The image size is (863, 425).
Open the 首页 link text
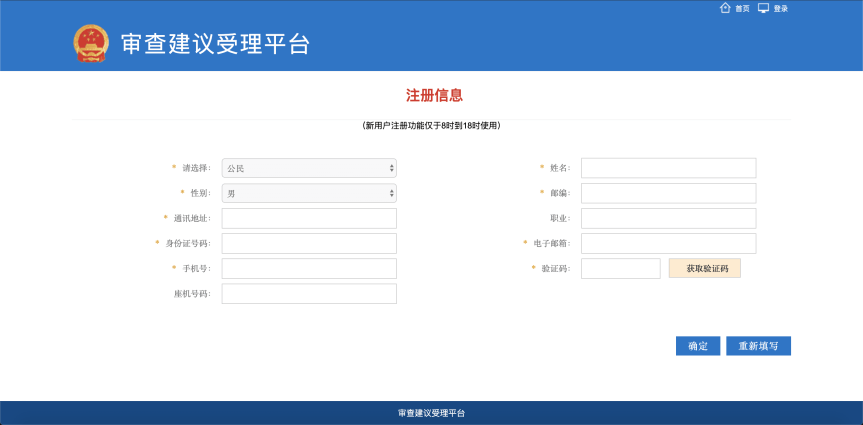[742, 9]
